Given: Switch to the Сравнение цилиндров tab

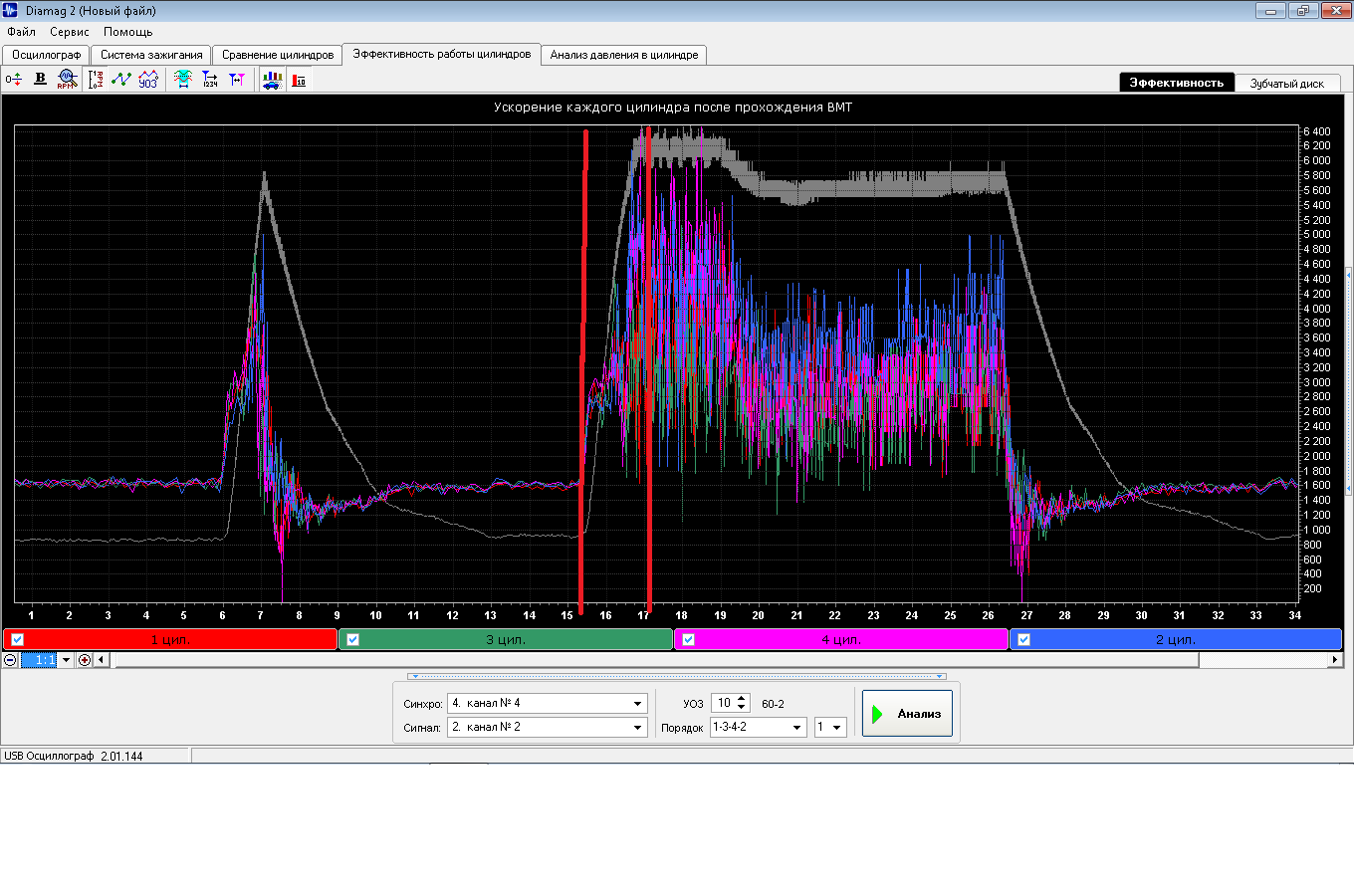Looking at the screenshot, I should tap(278, 55).
